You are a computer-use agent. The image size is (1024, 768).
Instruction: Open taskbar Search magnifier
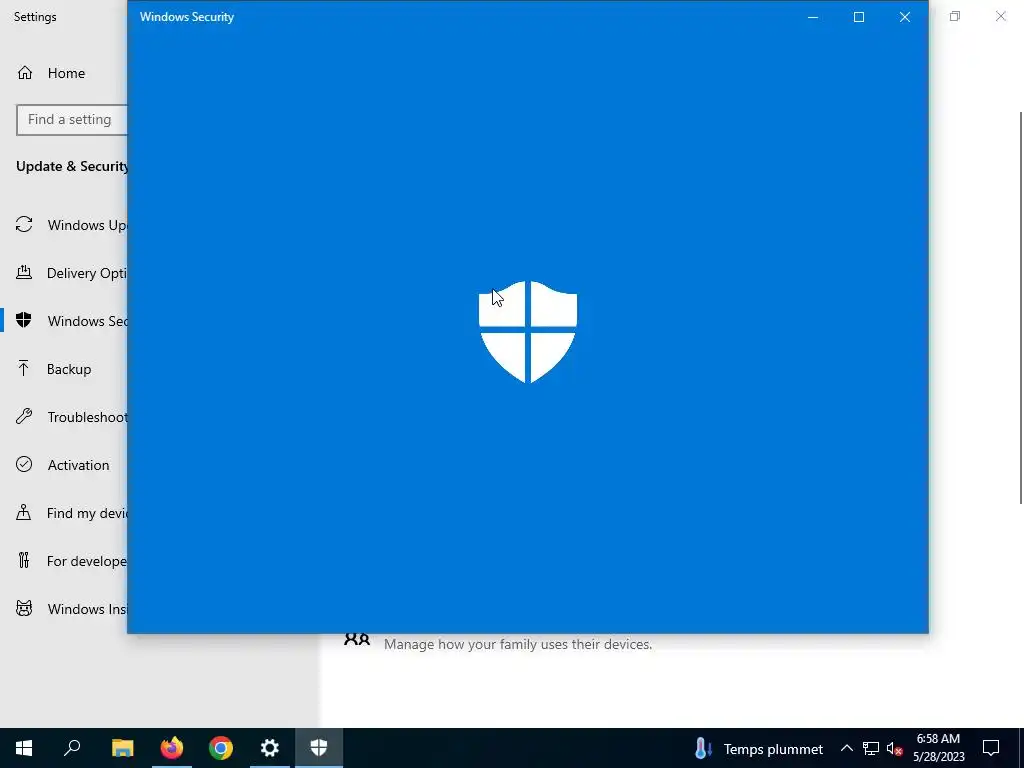[72, 748]
